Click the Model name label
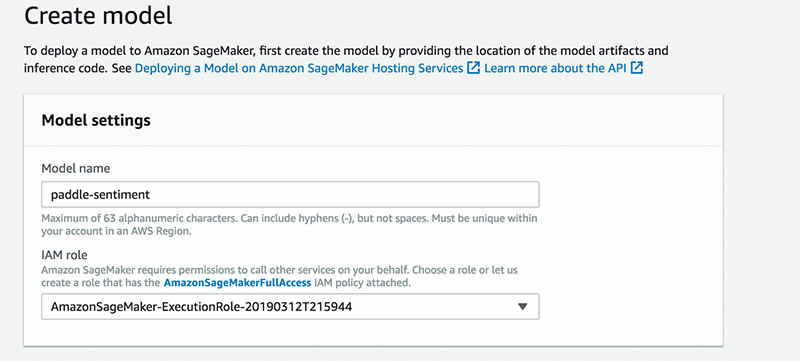 pyautogui.click(x=76, y=168)
